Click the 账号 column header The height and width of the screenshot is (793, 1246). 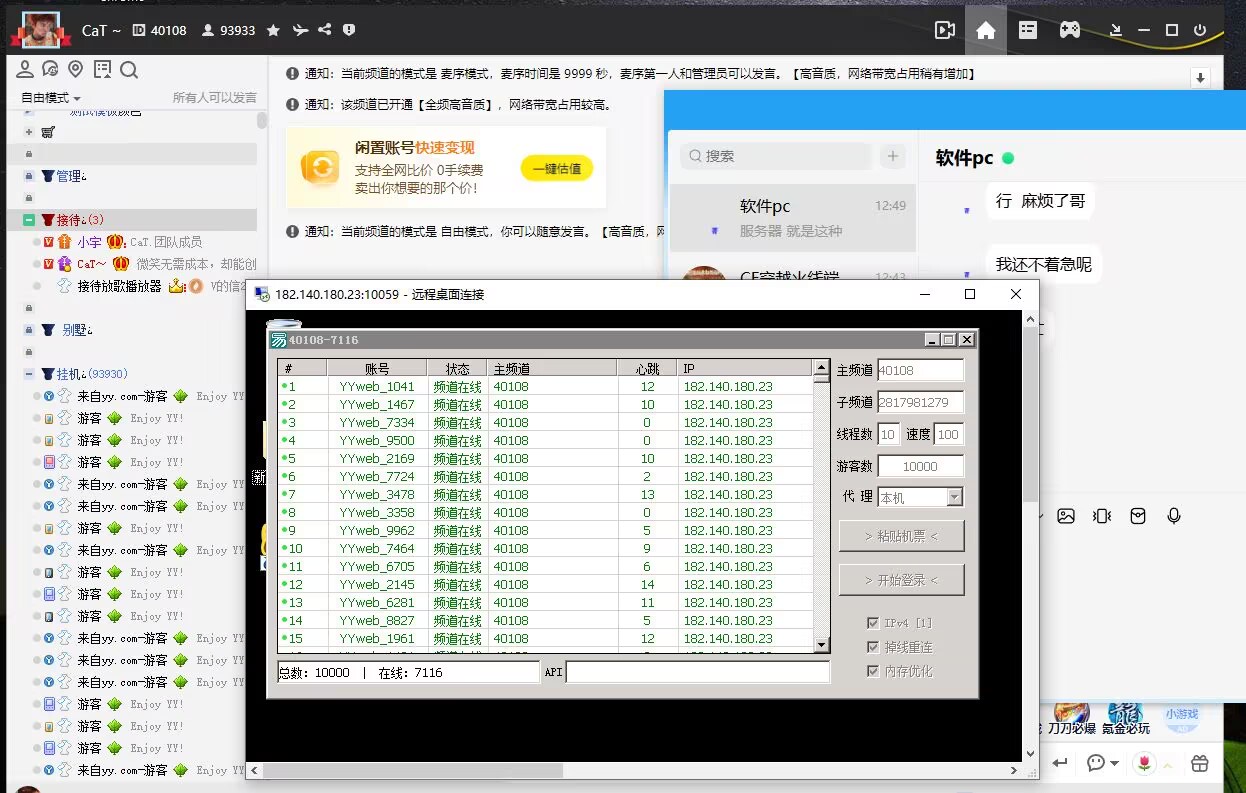377,368
